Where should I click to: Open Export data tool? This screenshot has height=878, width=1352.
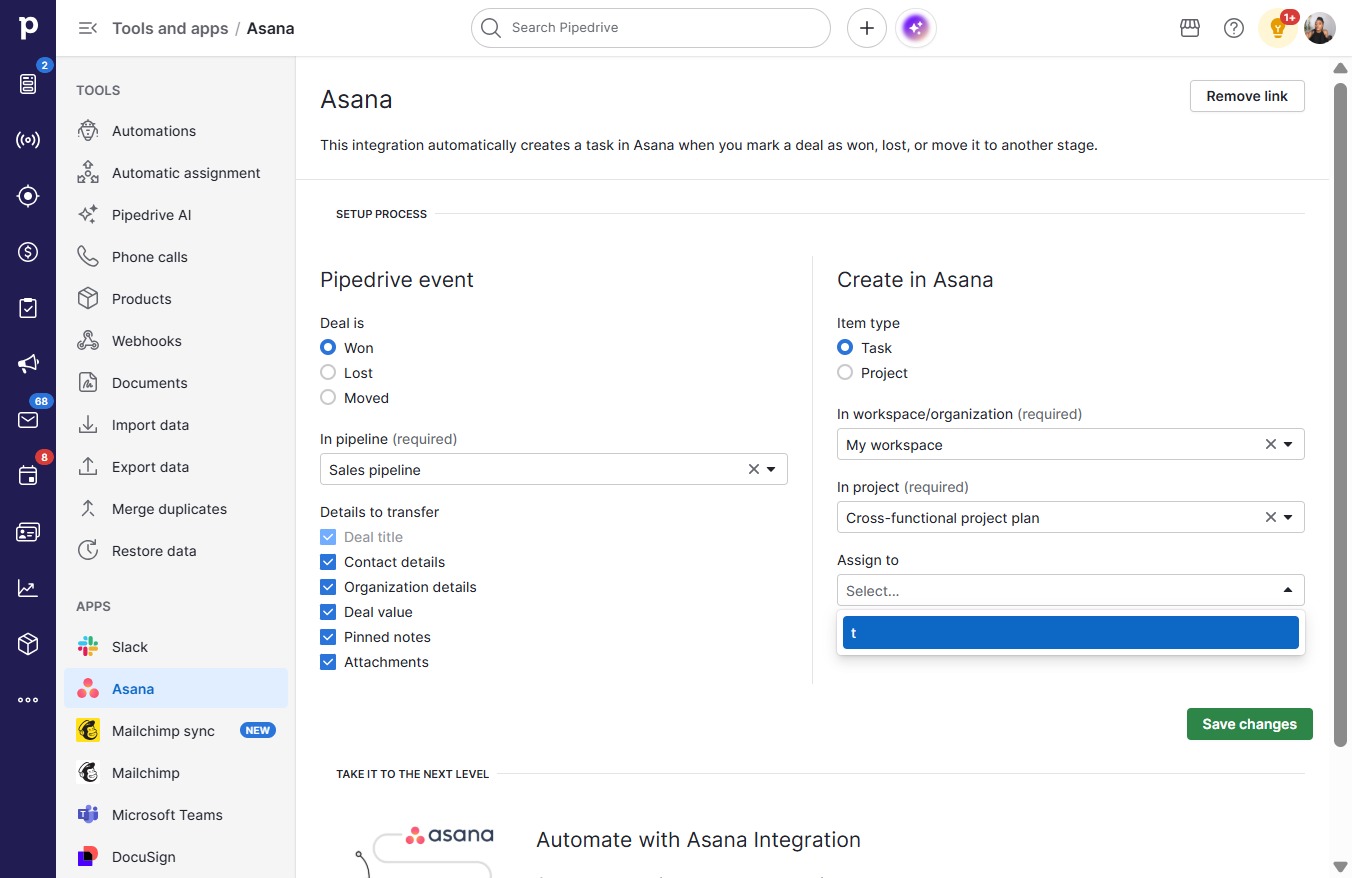pos(176,467)
